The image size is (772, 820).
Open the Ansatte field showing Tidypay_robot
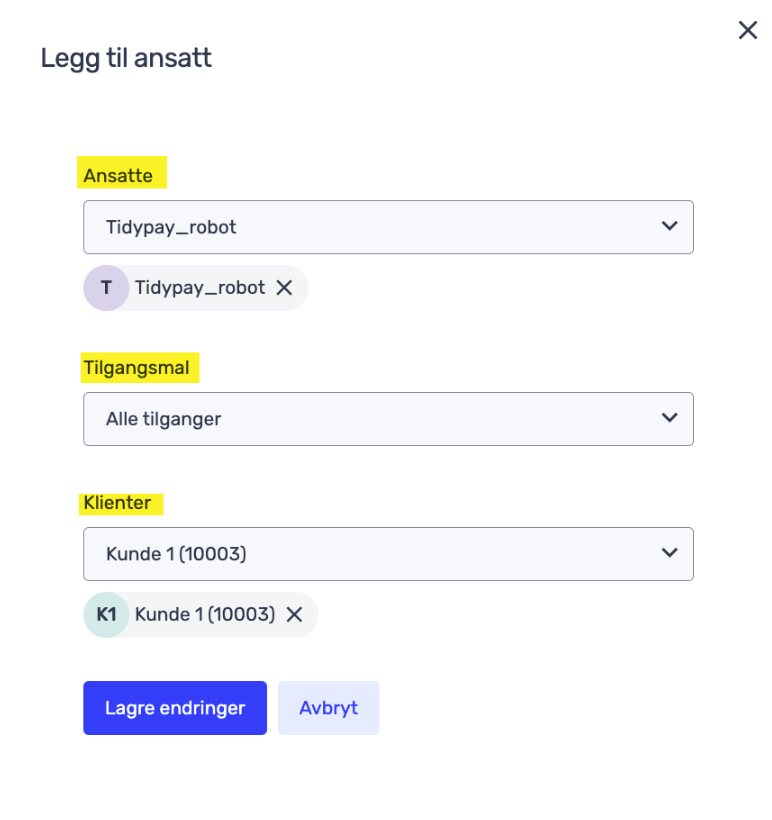click(x=388, y=227)
